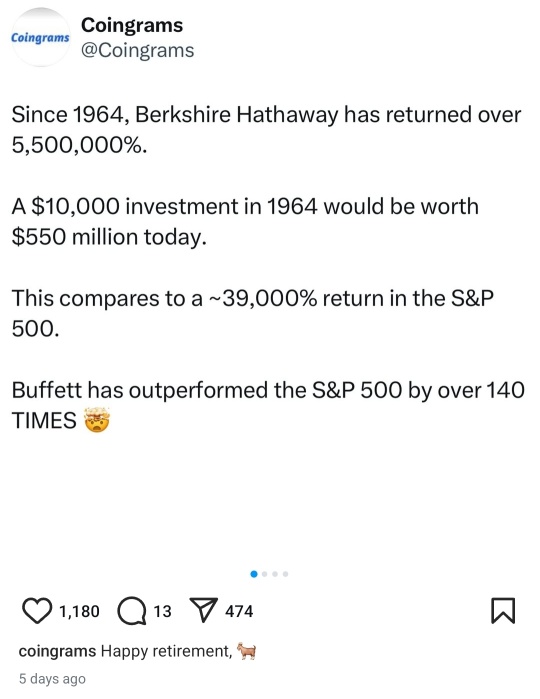View the 474 shares count
Image resolution: width=540 pixels, height=699 pixels.
tap(239, 611)
